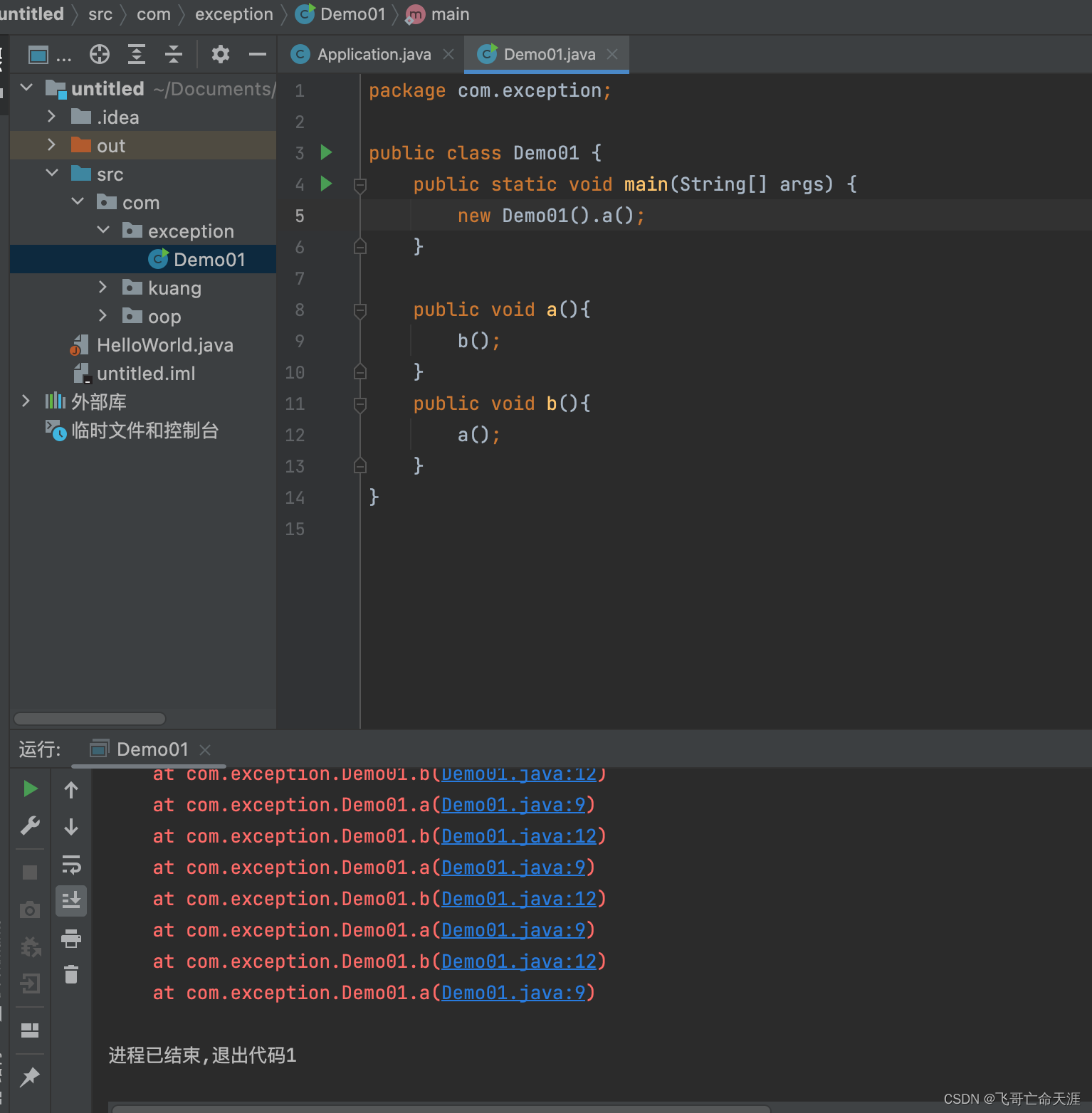The width and height of the screenshot is (1092, 1113).
Task: Close the Demo01.java tab
Action: coord(612,54)
